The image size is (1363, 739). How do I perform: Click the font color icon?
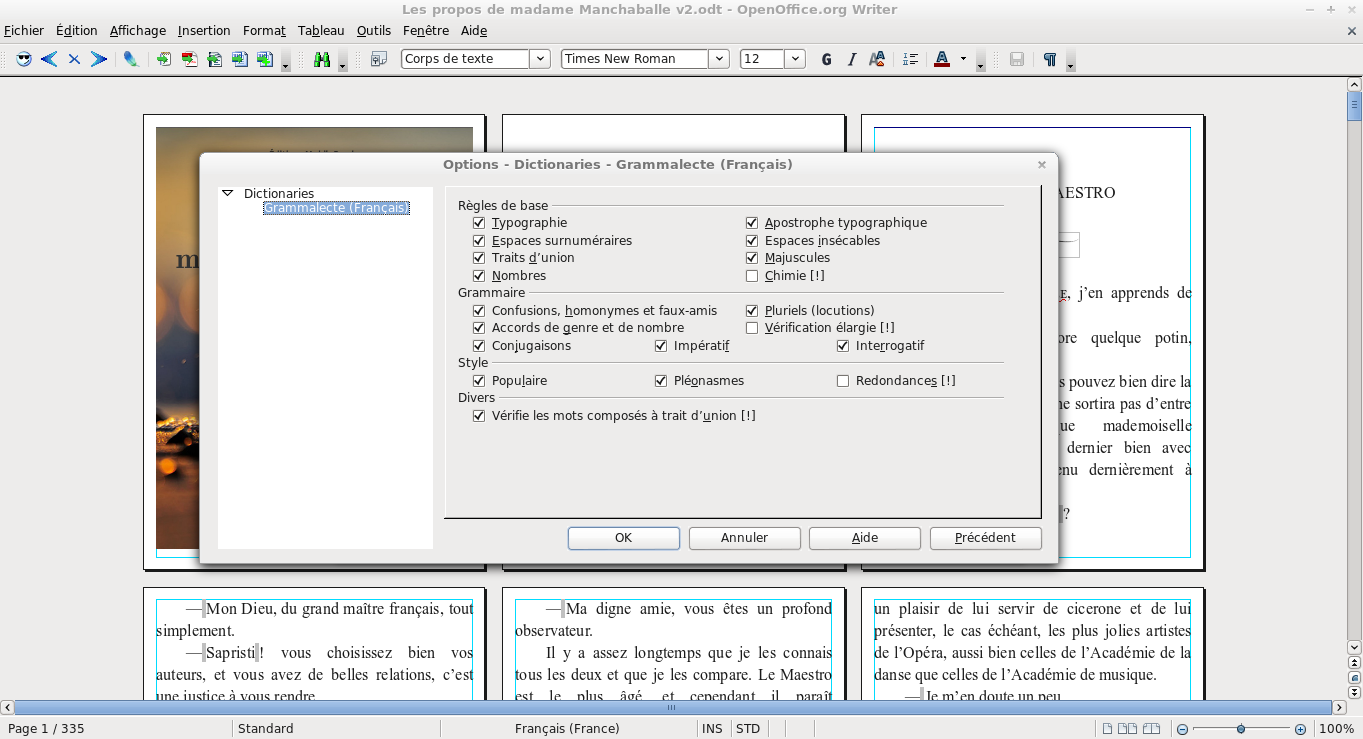(941, 59)
